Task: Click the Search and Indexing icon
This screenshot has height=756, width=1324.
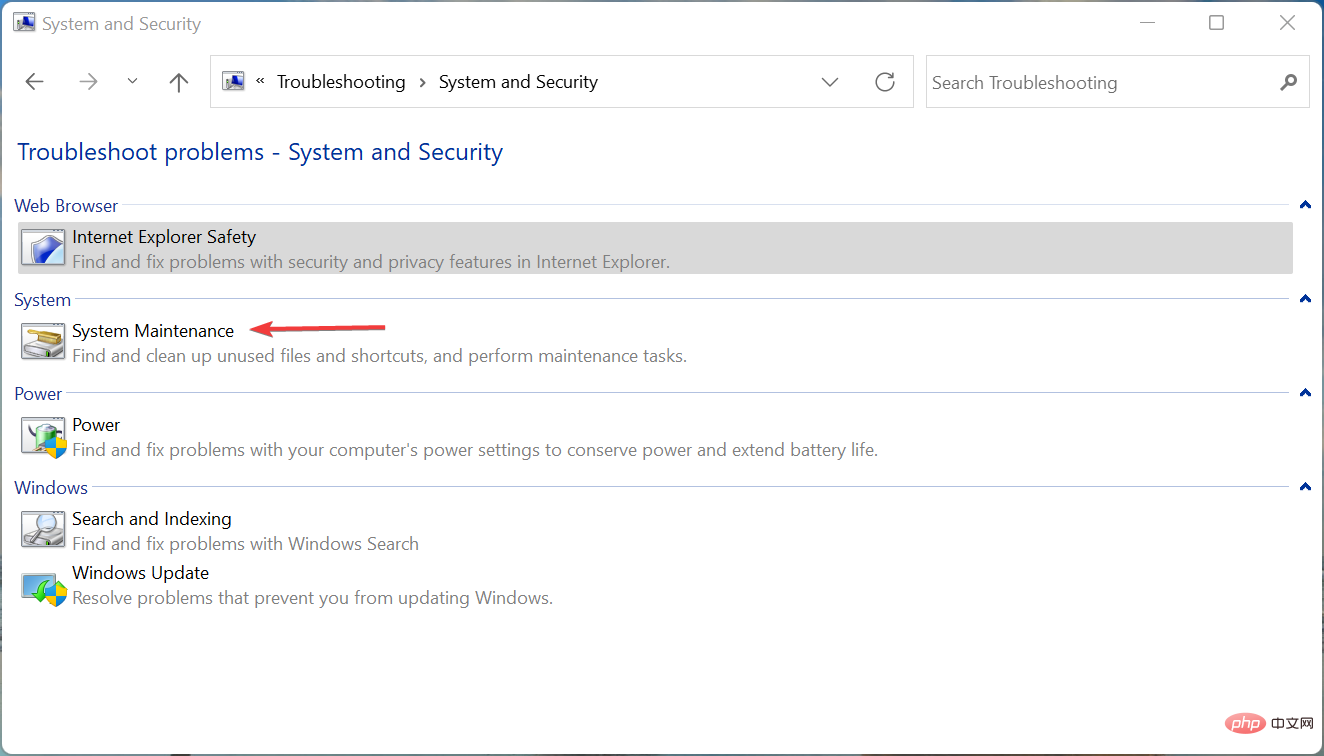Action: 43,530
